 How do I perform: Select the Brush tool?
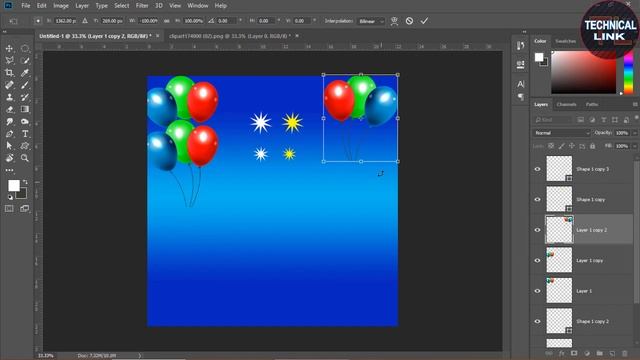(24, 85)
